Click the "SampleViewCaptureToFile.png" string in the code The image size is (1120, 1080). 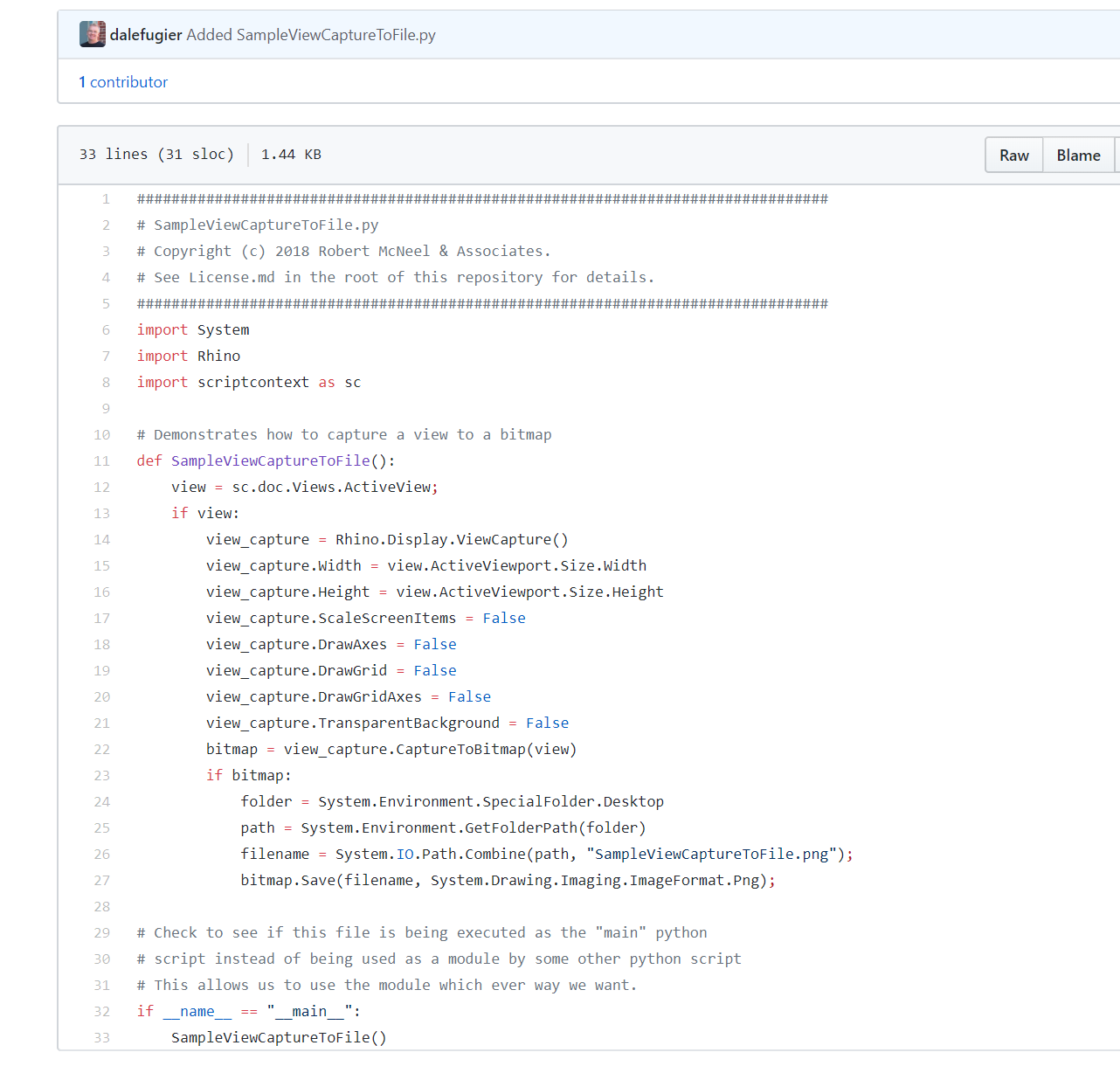(x=711, y=855)
